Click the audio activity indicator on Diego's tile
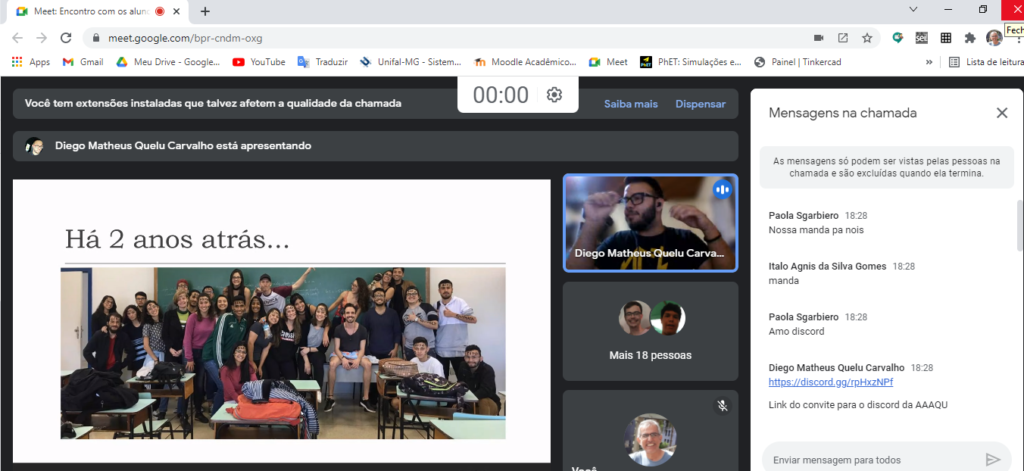 coord(721,190)
